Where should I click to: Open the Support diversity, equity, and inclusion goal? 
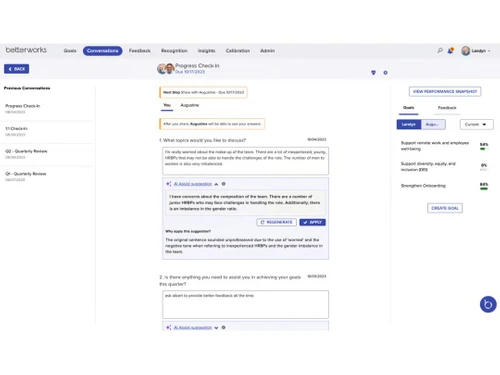pyautogui.click(x=428, y=167)
